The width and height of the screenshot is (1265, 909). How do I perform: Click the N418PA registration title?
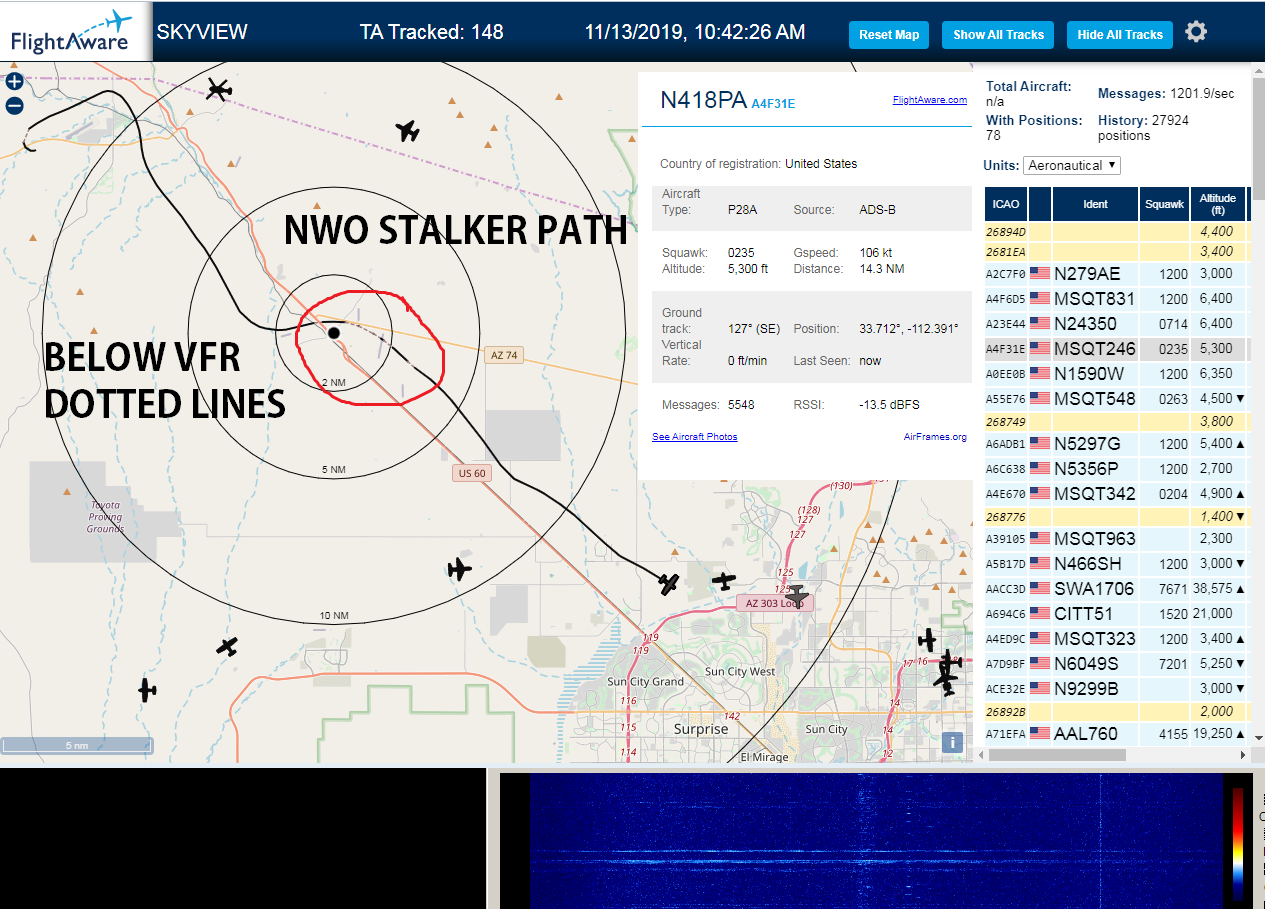tap(703, 100)
